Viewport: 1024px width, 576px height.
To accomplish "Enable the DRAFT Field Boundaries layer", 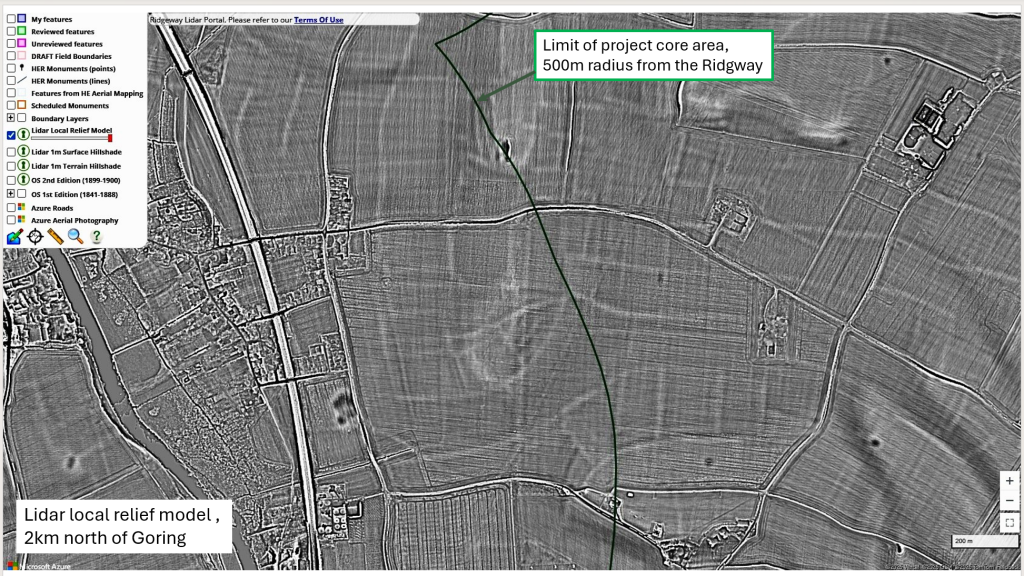I will pos(11,56).
